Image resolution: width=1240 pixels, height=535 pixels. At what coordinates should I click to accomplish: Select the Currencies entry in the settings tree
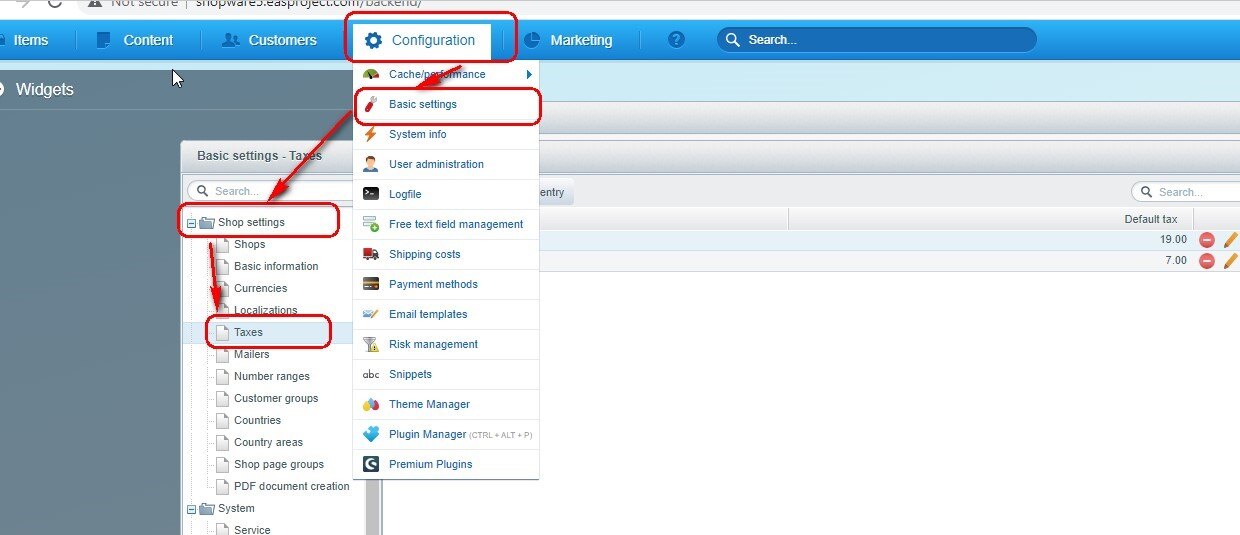pos(260,288)
